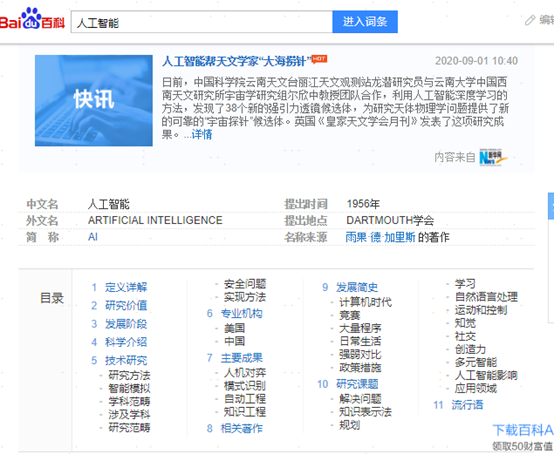This screenshot has width=554, height=454.
Task: Jump to subsection 竞赛
Action: (350, 315)
